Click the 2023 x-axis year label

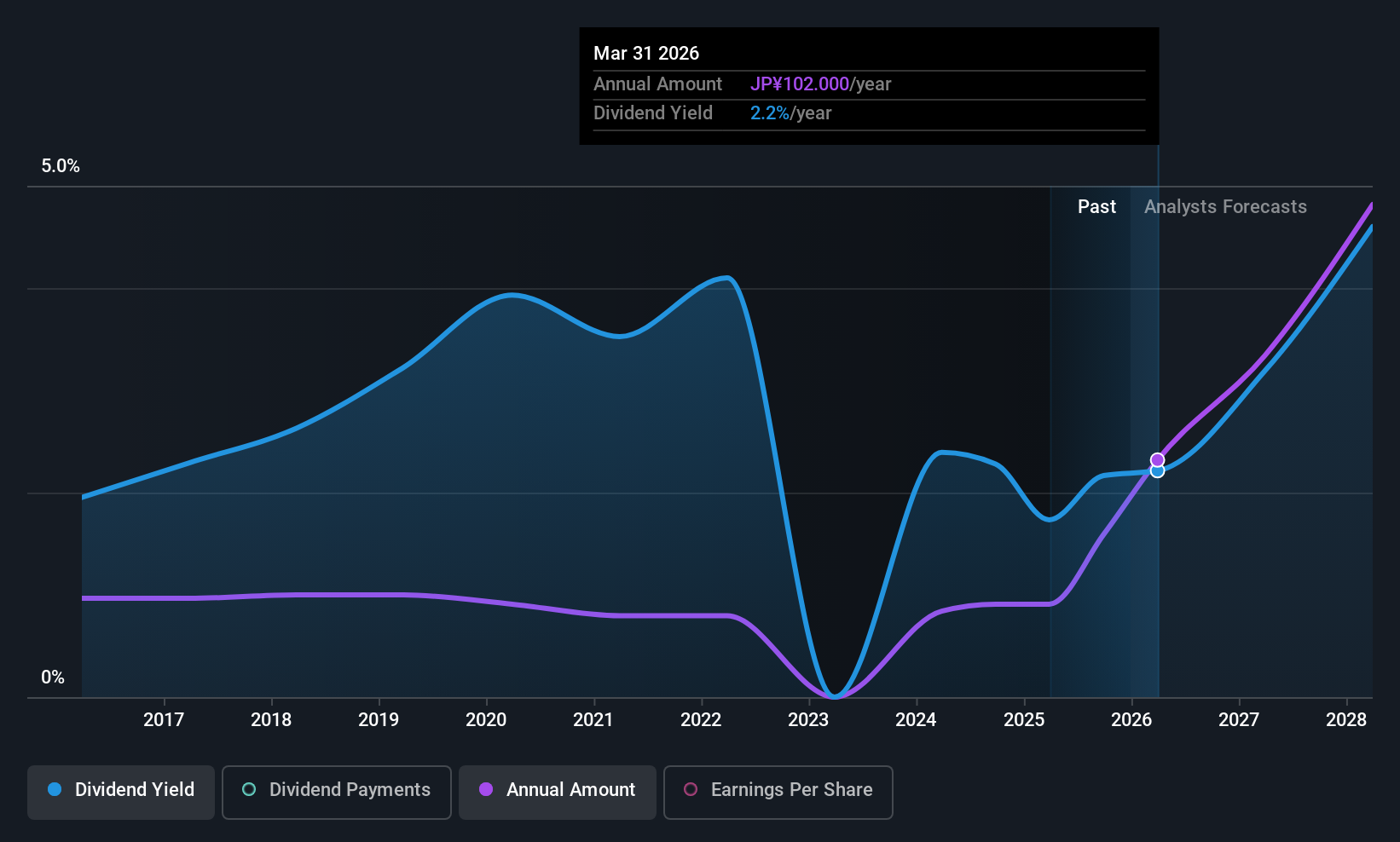coord(808,719)
